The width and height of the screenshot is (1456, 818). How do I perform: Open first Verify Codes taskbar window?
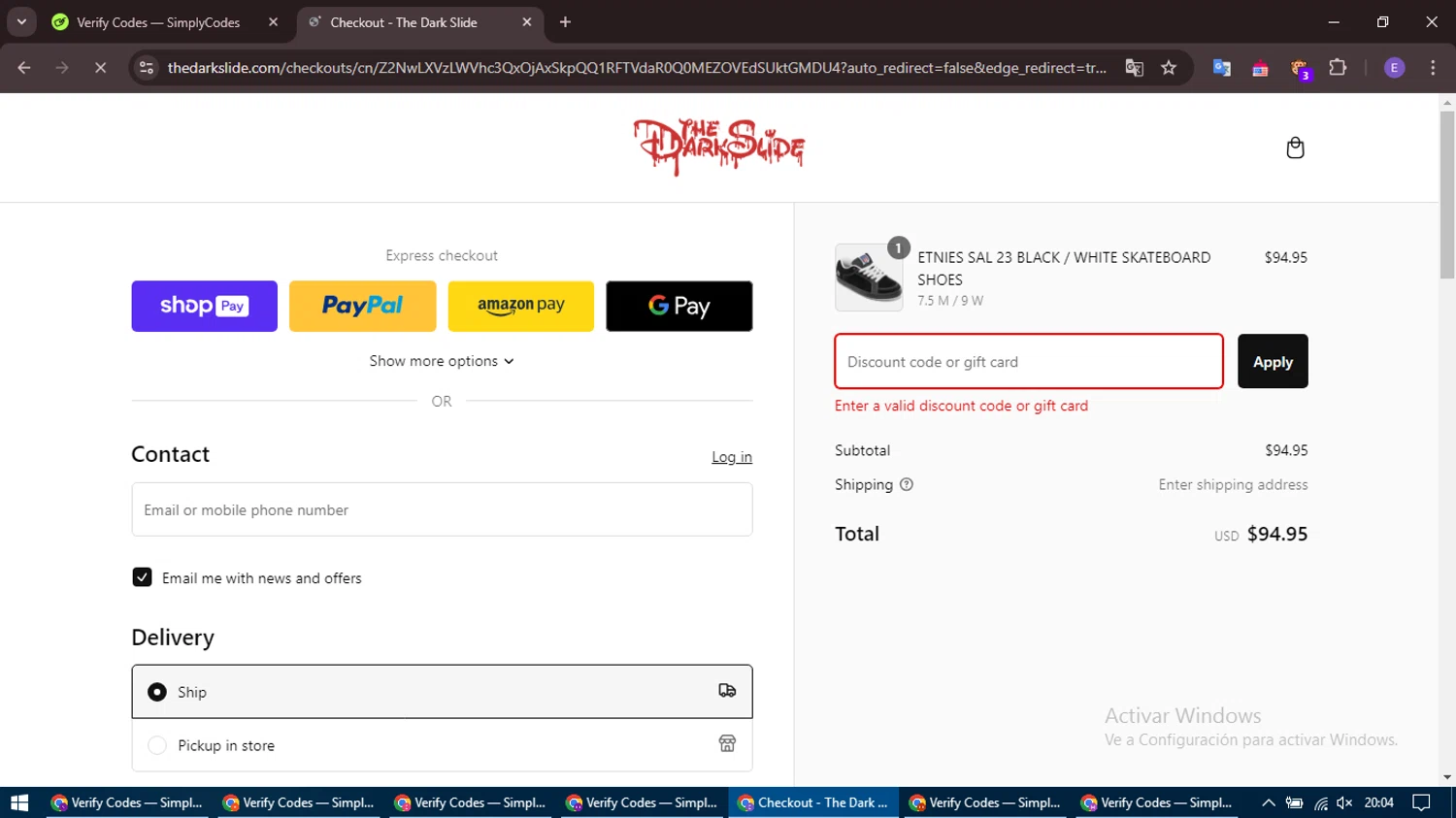(x=127, y=802)
